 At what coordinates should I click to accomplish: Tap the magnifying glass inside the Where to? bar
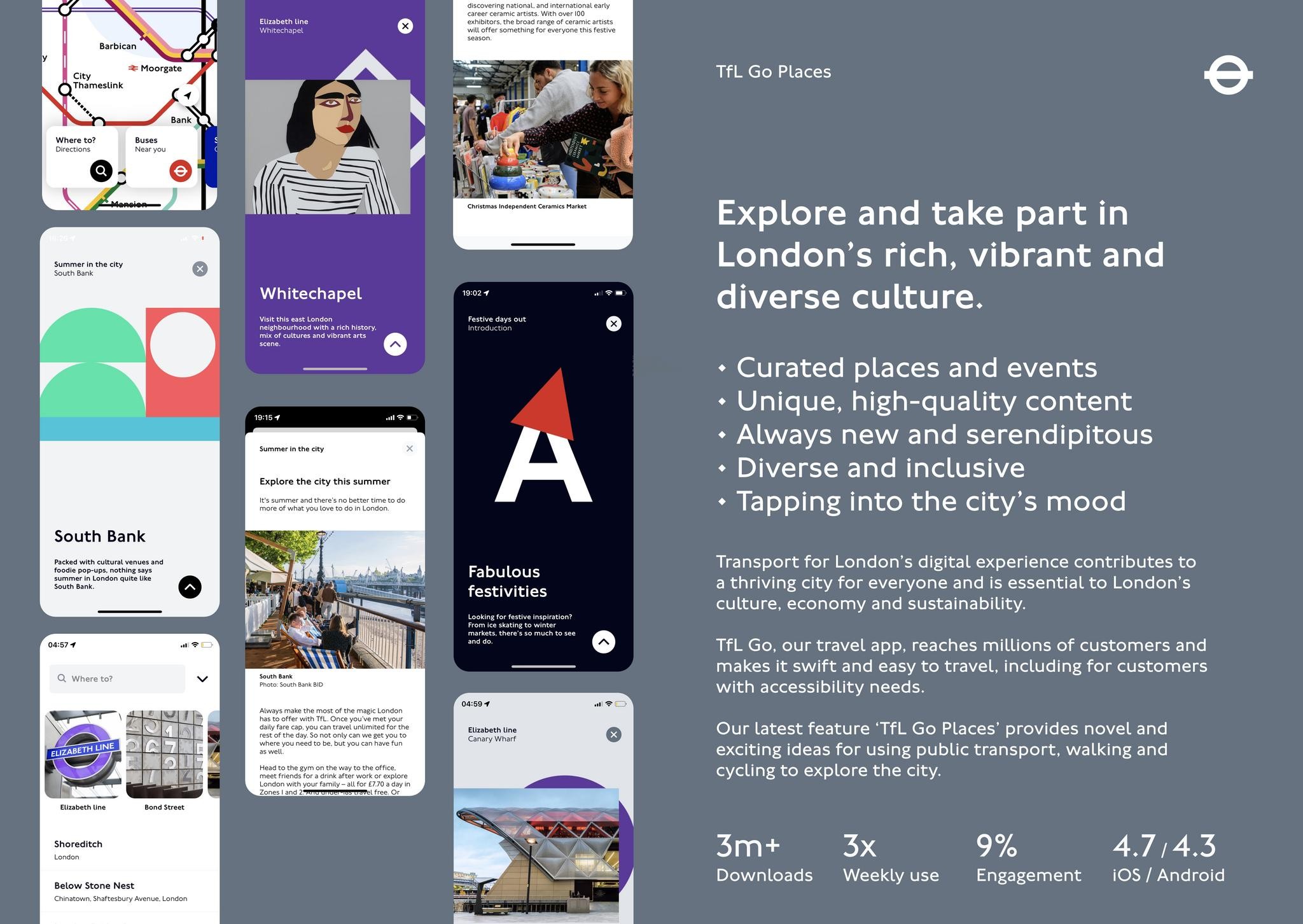61,678
